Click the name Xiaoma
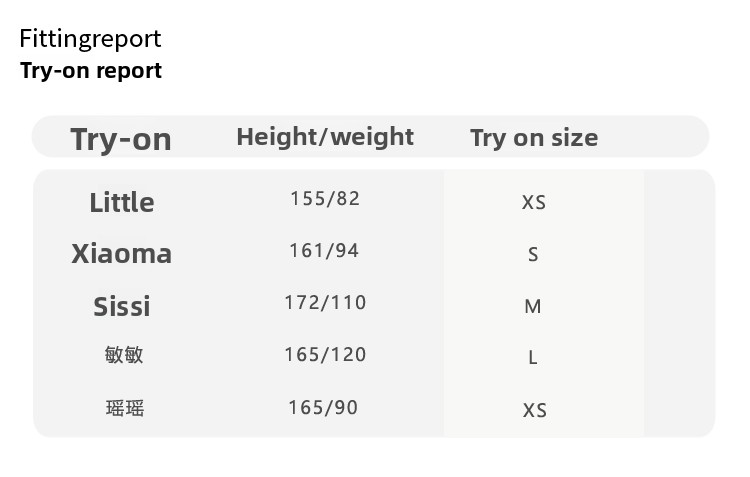The image size is (750, 477). tap(121, 254)
